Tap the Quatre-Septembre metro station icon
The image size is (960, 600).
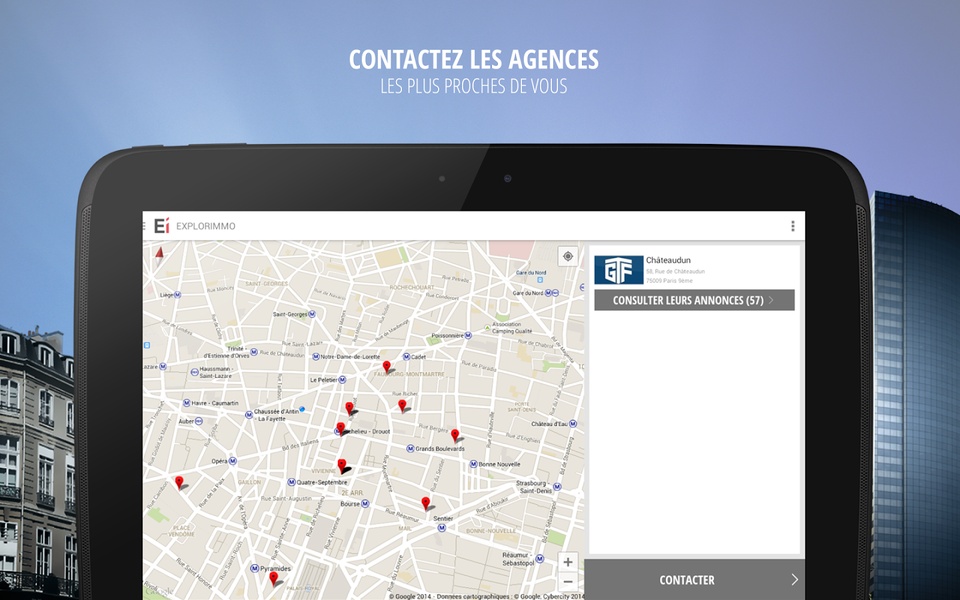tap(291, 482)
